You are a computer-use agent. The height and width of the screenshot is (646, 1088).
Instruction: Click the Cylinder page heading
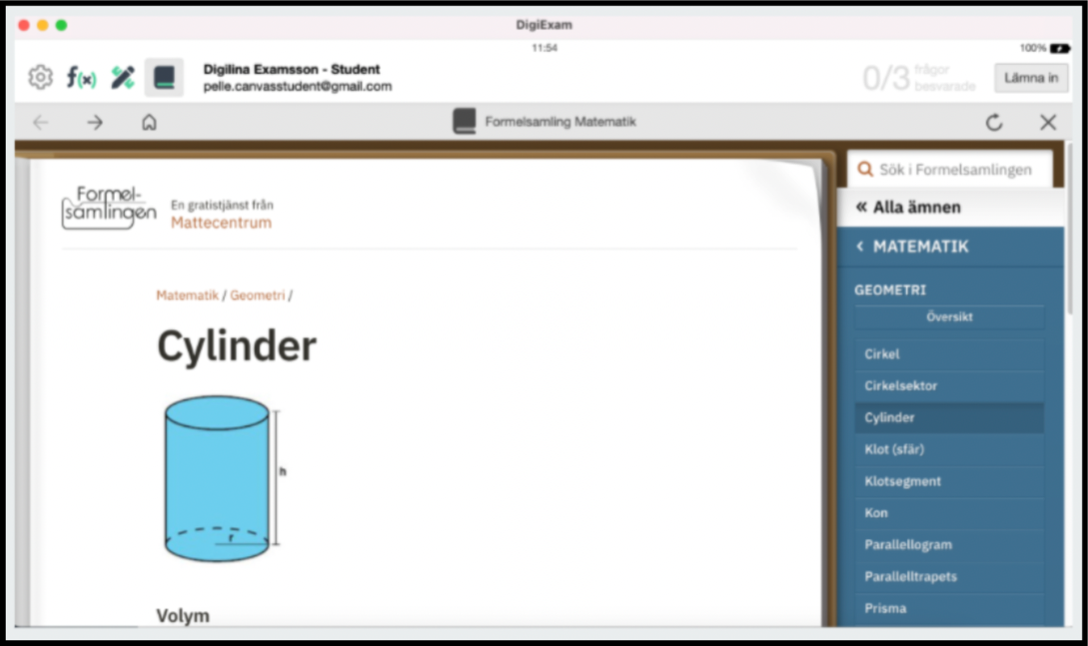[x=237, y=346]
